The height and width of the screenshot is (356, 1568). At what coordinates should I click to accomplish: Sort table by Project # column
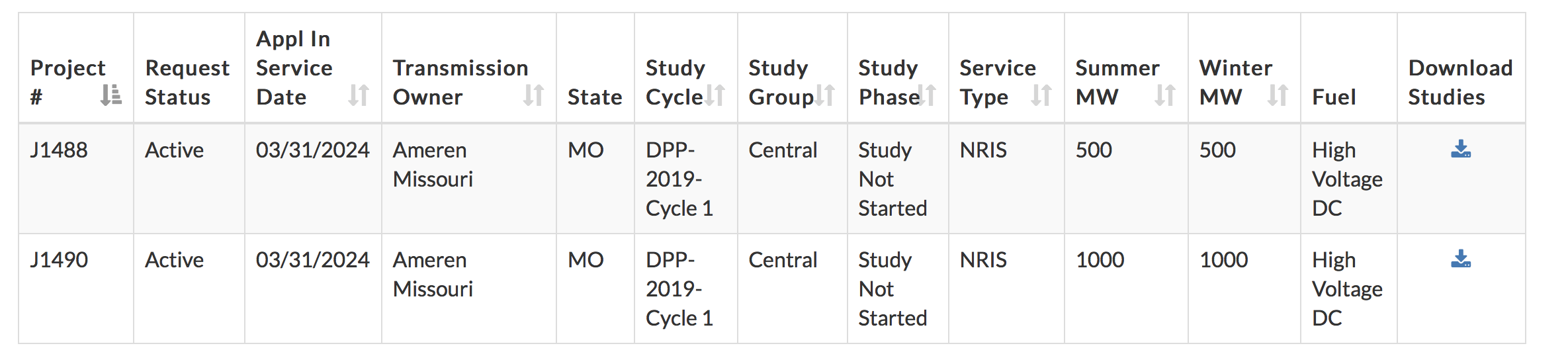111,96
